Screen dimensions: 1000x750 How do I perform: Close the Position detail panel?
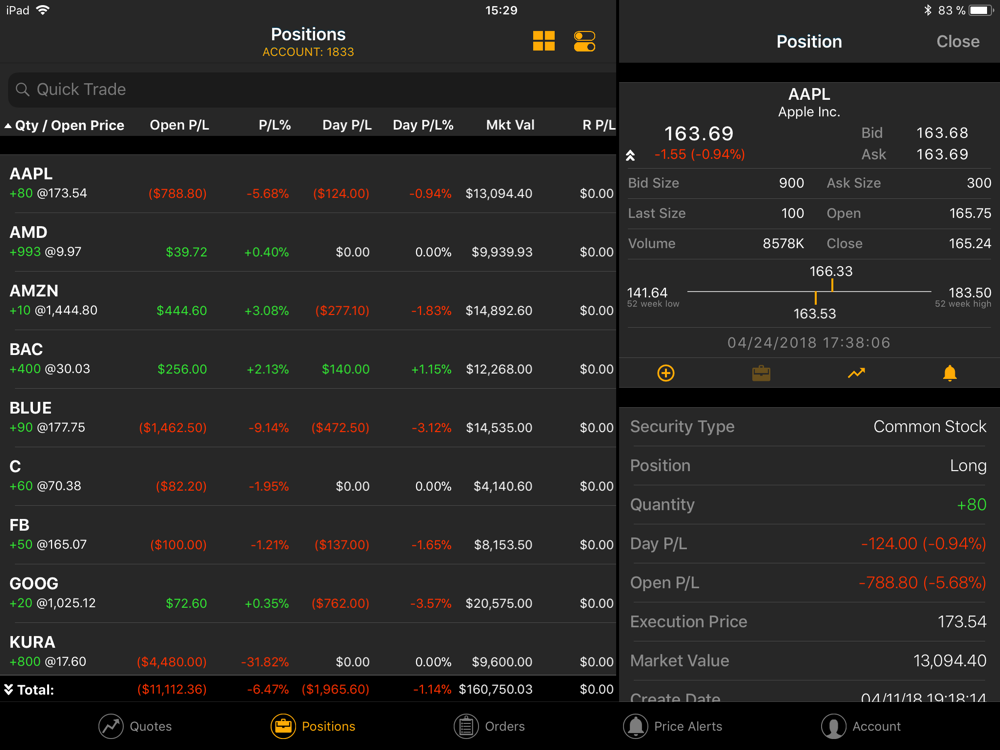(957, 41)
